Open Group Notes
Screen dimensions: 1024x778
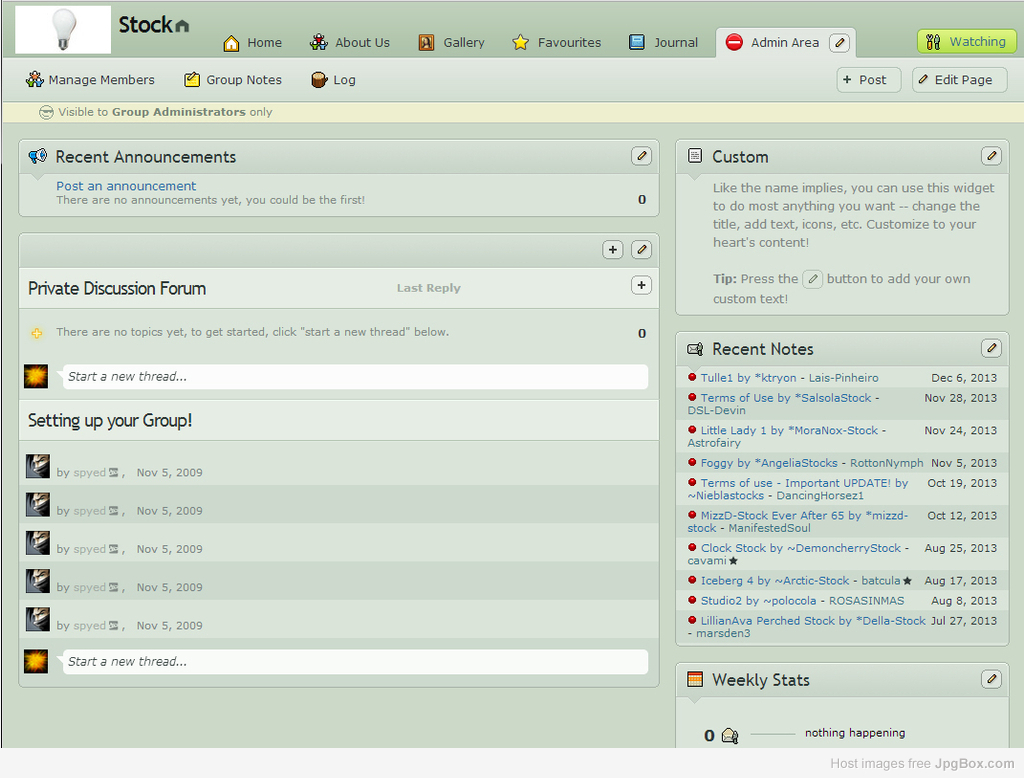tap(233, 80)
